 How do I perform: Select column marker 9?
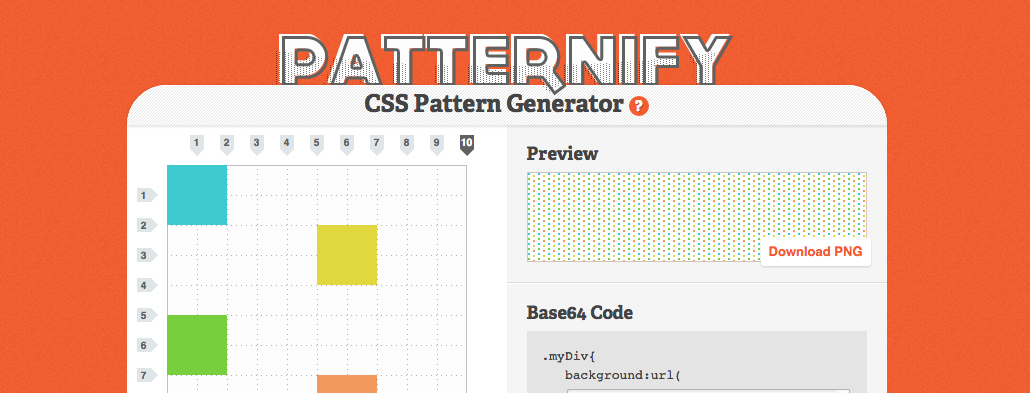click(x=437, y=145)
